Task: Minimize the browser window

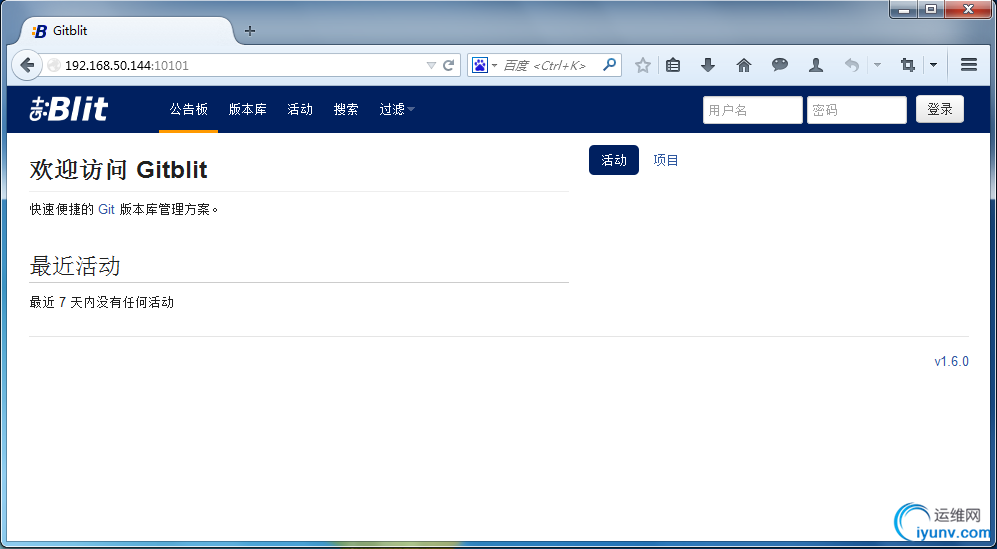Action: (904, 9)
